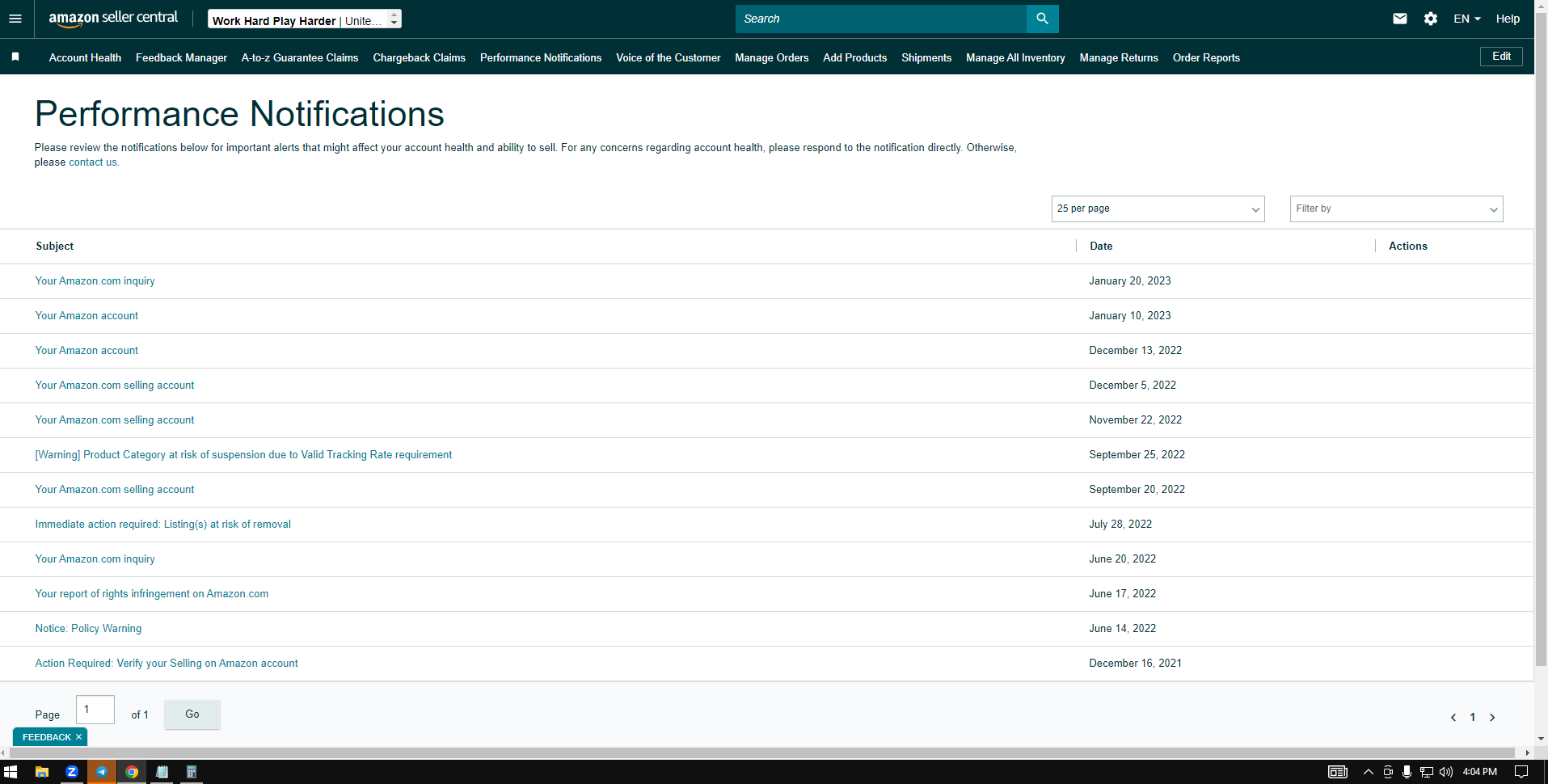1548x784 pixels.
Task: Click the network tray icon
Action: pos(1427,772)
